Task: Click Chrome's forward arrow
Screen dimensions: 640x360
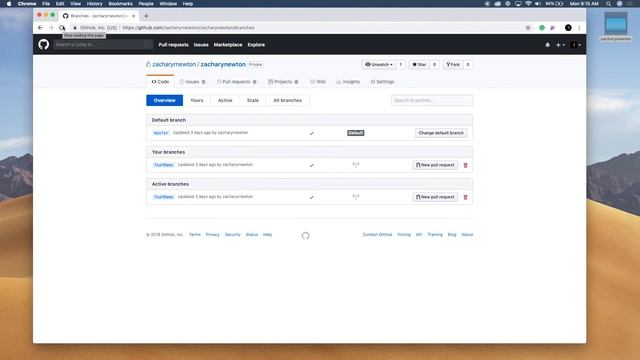Action: coord(51,28)
